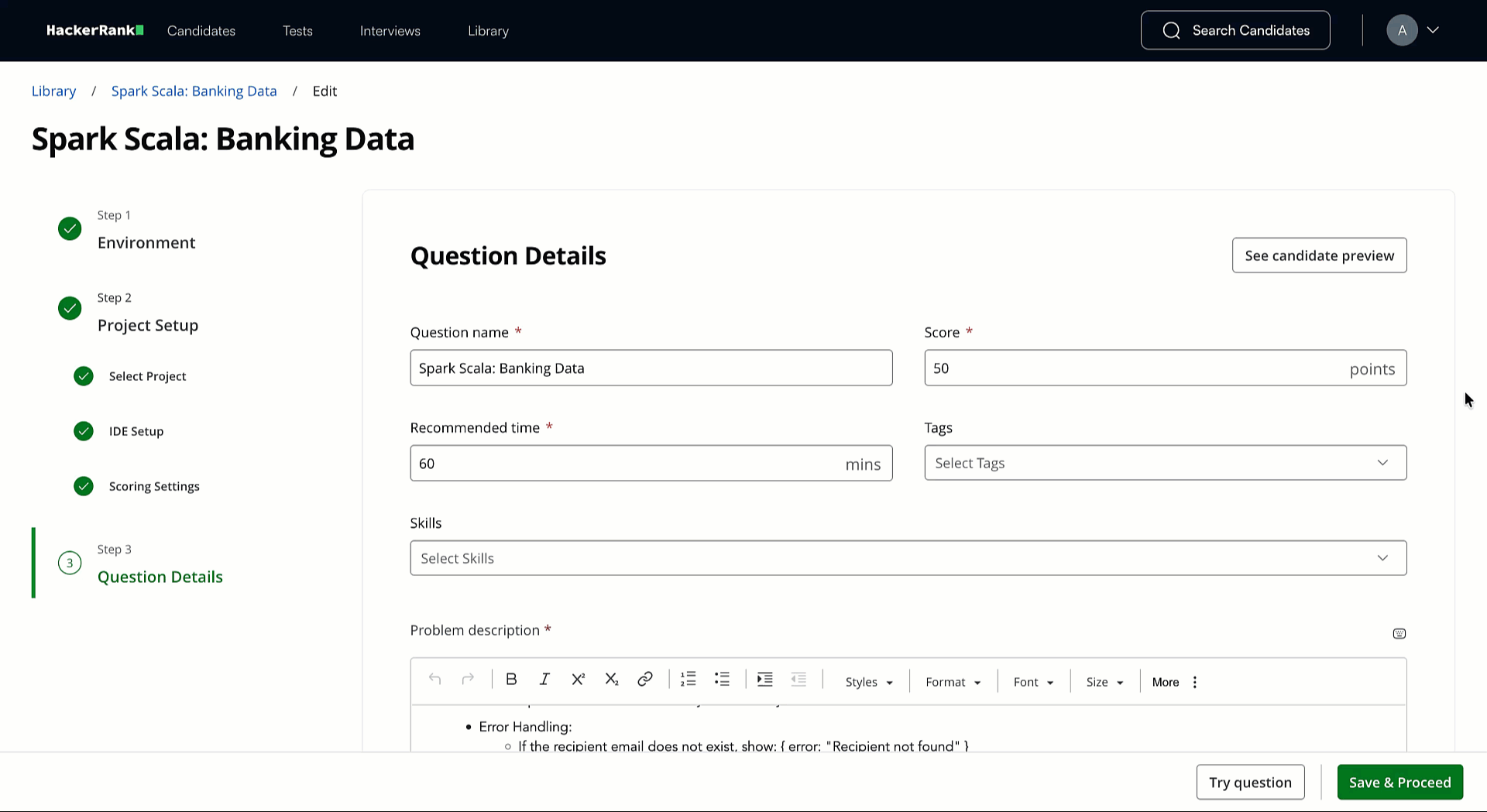Click the keyboard icon beside Problem description
Viewport: 1487px width, 812px height.
pyautogui.click(x=1399, y=634)
